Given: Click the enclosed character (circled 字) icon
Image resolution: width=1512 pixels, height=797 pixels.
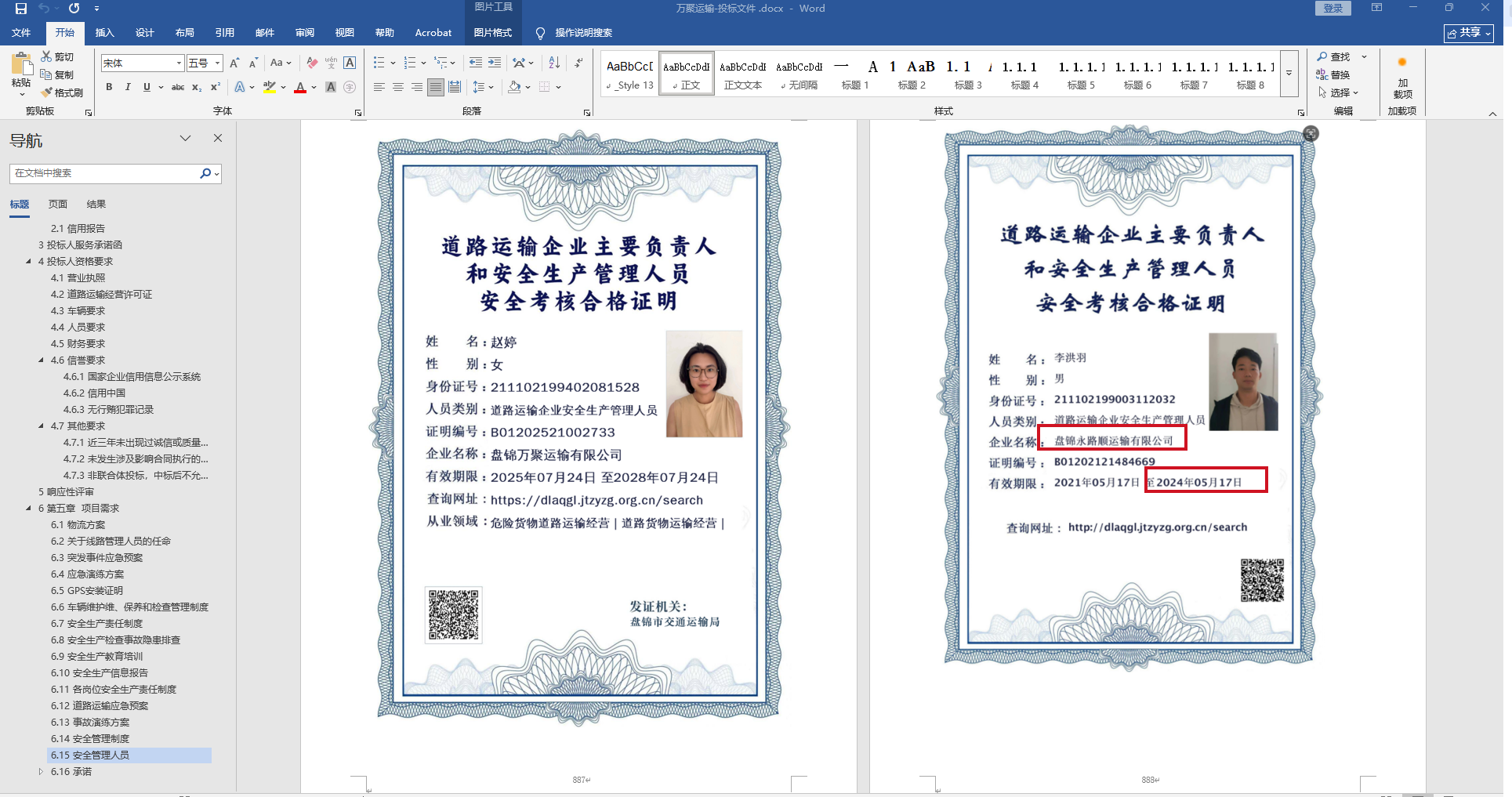Looking at the screenshot, I should [350, 87].
